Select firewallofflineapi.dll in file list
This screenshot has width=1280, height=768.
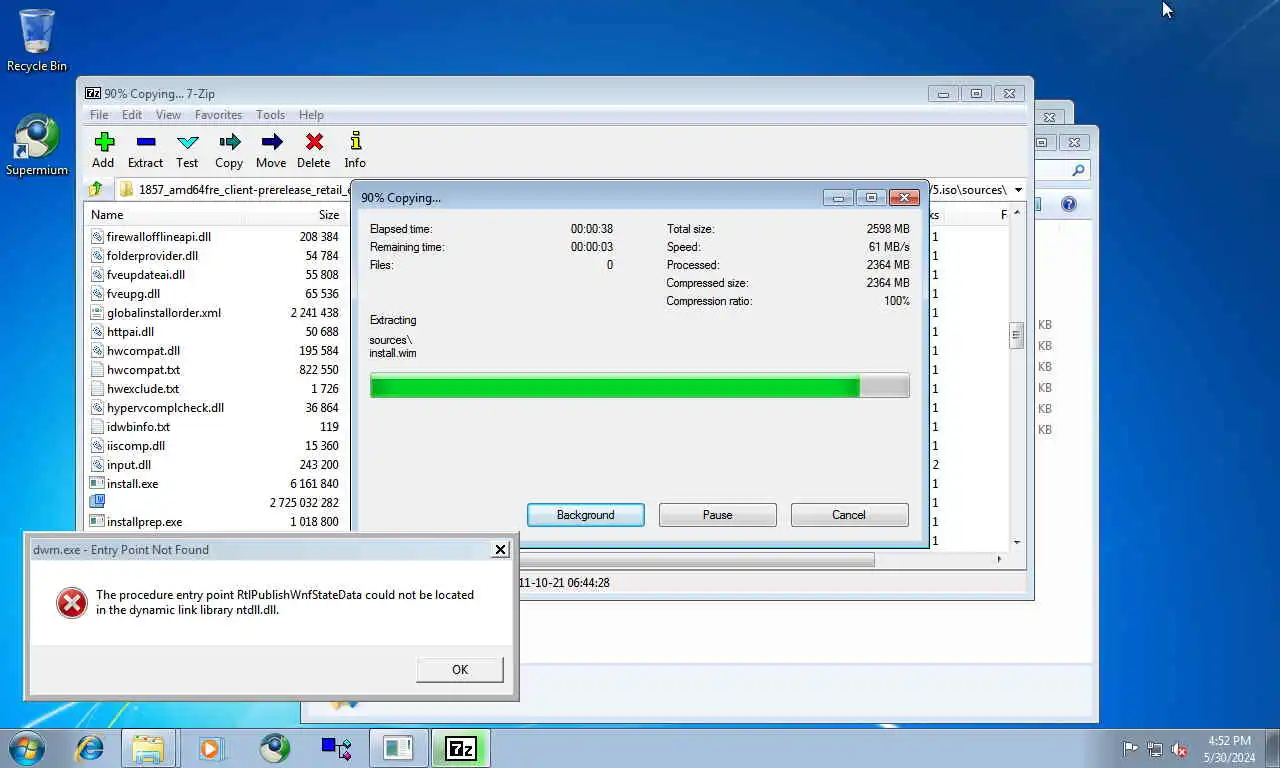(x=158, y=237)
